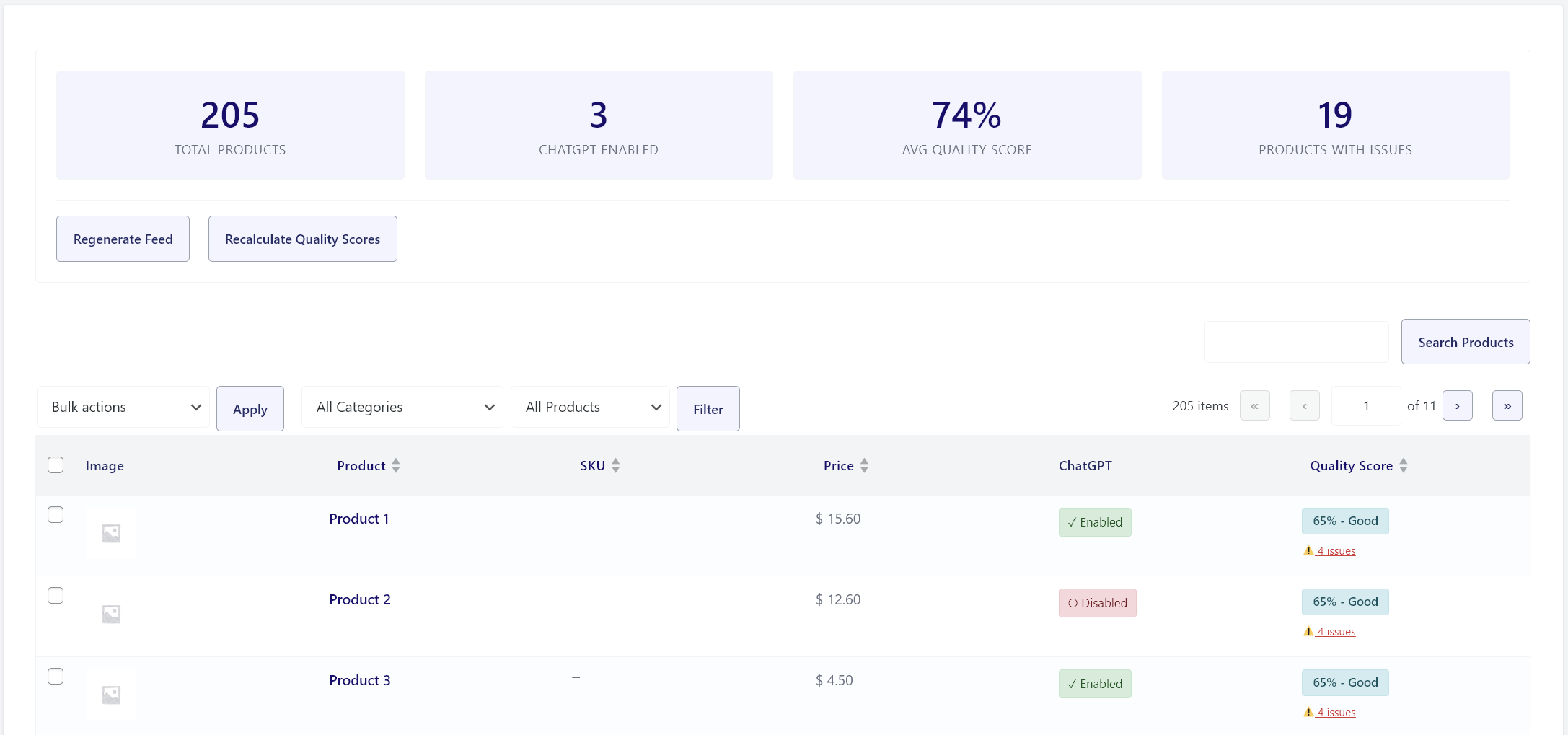The height and width of the screenshot is (735, 1568).
Task: Open the Bulk actions dropdown
Action: (x=123, y=408)
